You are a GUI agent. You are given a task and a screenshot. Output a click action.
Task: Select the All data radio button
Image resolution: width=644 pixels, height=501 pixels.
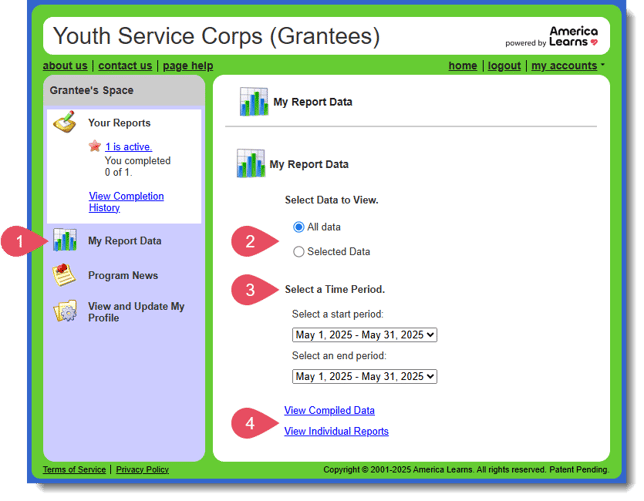click(x=299, y=227)
